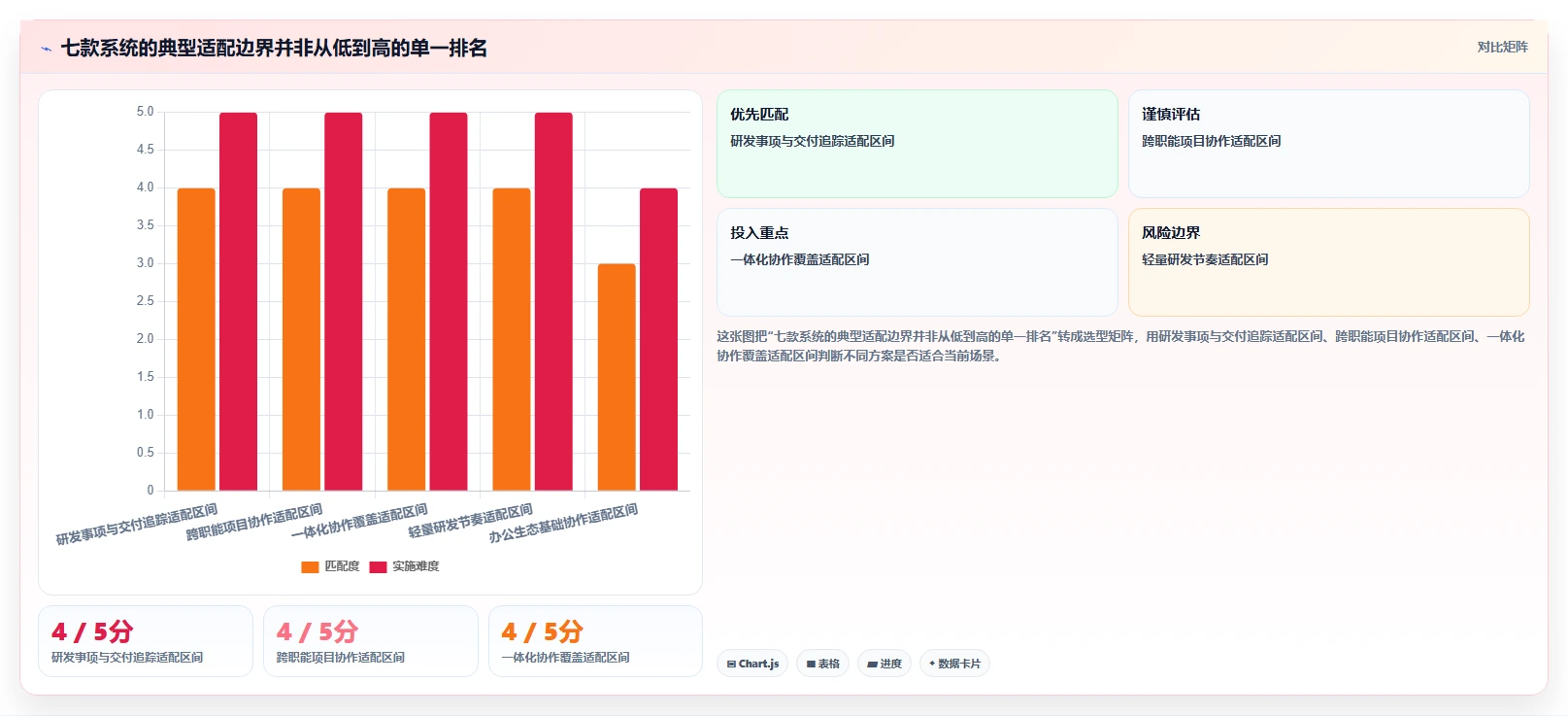Click the header title 七款系统的典型适配边界并非从低到高的单一排名
1568x716 pixels.
coord(274,48)
